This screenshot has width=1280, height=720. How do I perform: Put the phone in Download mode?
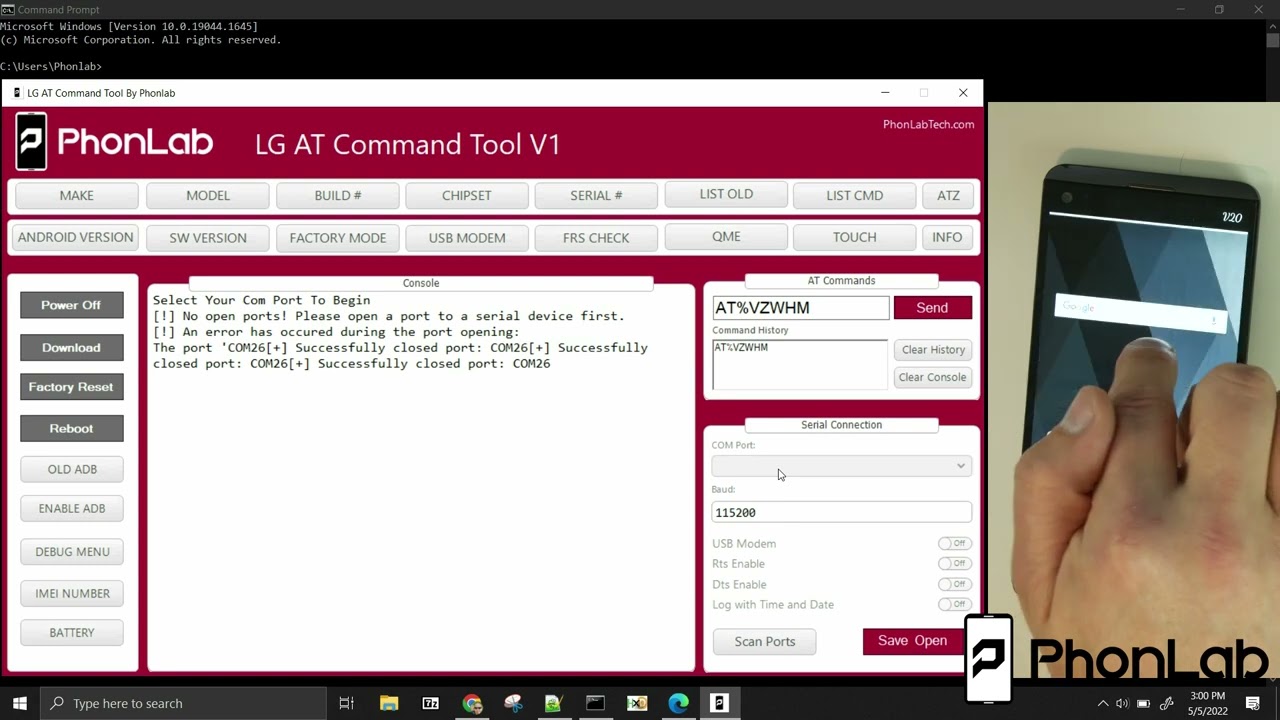click(71, 347)
